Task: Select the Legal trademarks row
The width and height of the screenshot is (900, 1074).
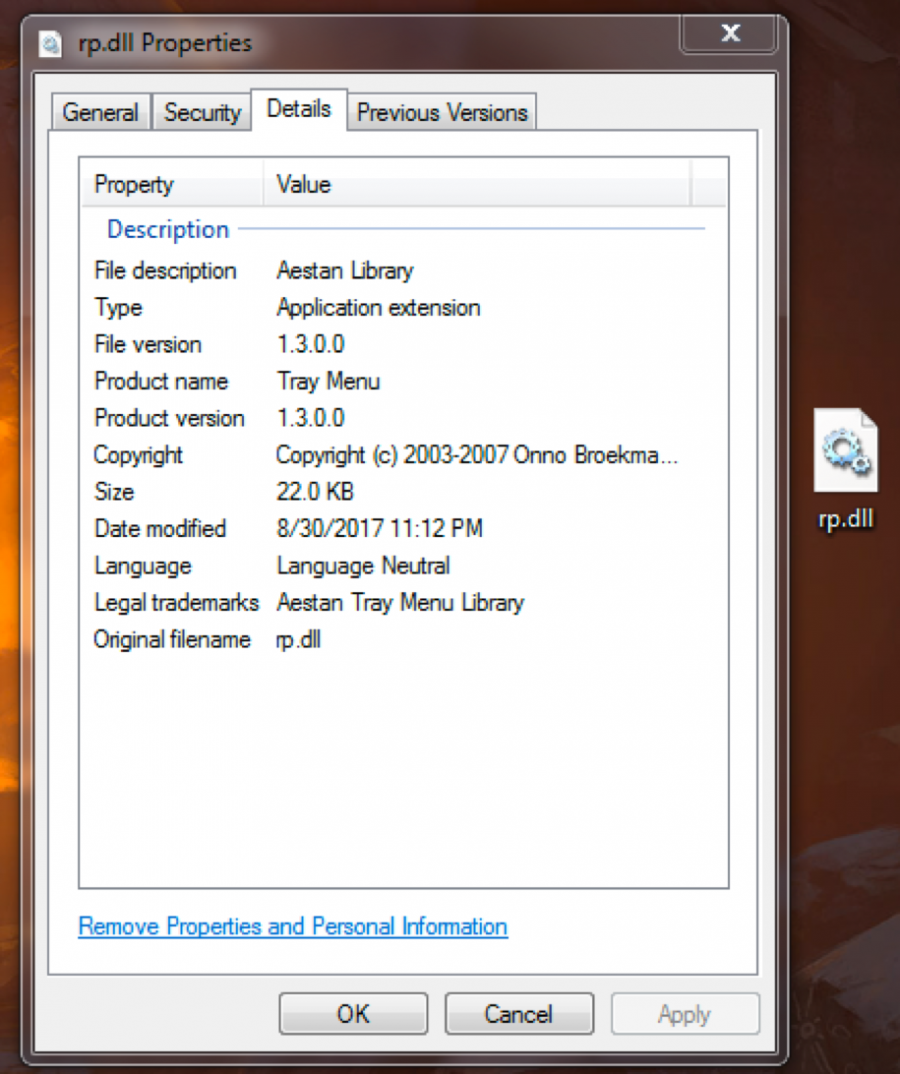Action: pyautogui.click(x=176, y=603)
